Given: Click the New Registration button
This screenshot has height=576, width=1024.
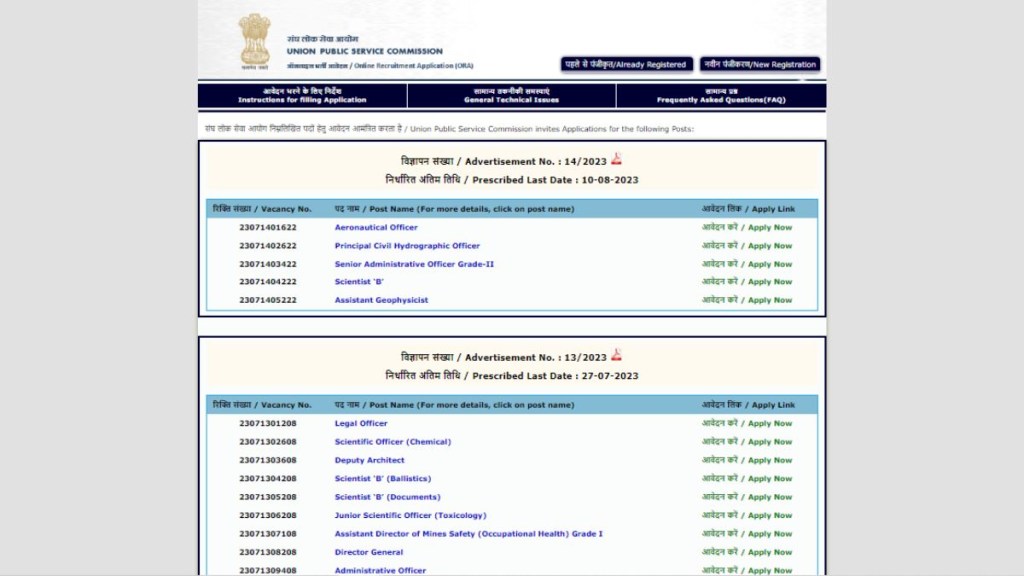Looking at the screenshot, I should 760,64.
